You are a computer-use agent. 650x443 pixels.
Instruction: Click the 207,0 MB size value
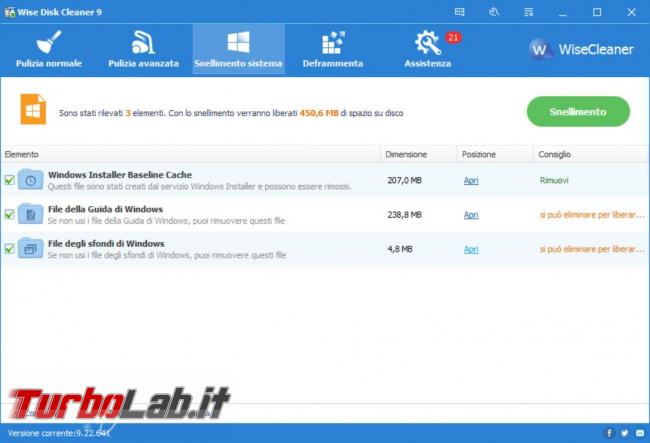(404, 180)
